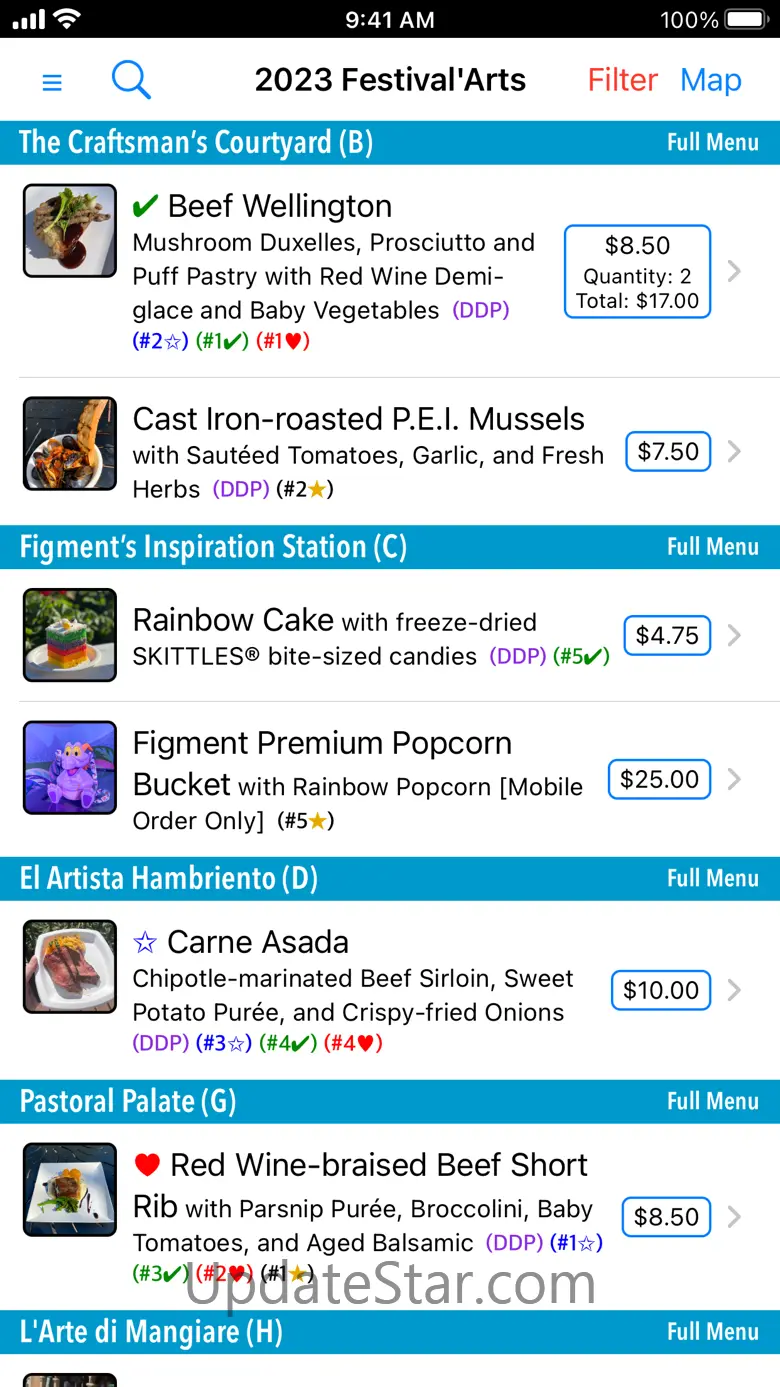The width and height of the screenshot is (780, 1387).
Task: Tap the $7.50 price button for Mussels
Action: (668, 452)
